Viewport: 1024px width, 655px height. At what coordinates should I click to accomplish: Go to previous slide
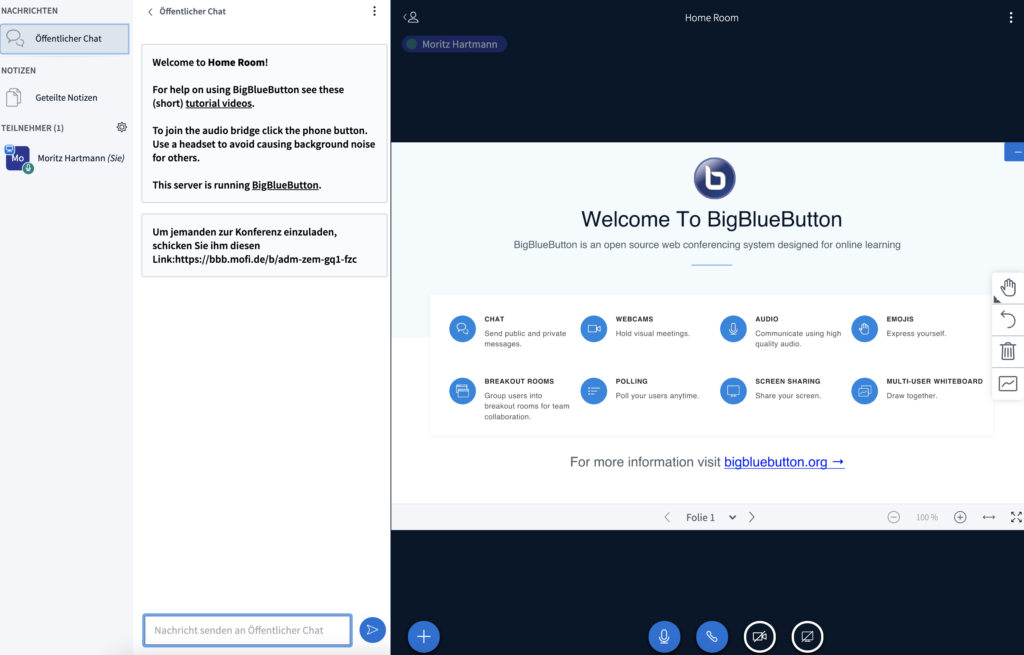pyautogui.click(x=667, y=517)
